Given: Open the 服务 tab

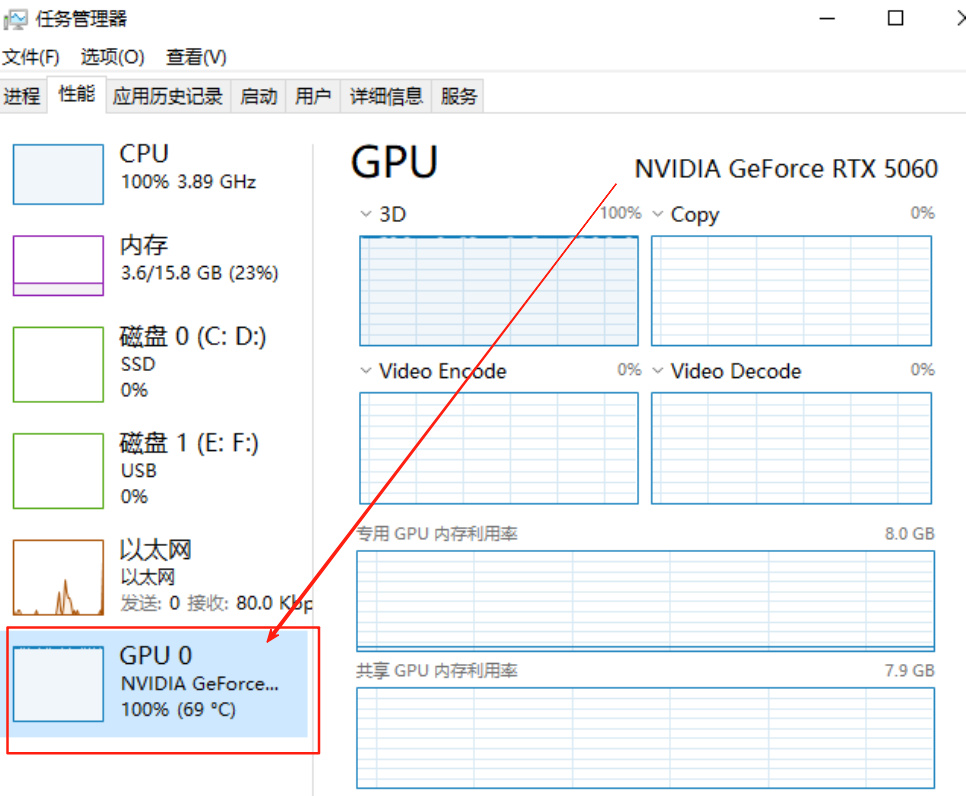Looking at the screenshot, I should [x=459, y=96].
